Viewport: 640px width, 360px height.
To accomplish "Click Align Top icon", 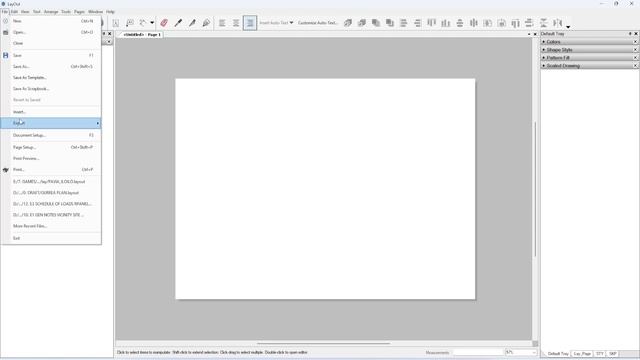I will (x=431, y=23).
